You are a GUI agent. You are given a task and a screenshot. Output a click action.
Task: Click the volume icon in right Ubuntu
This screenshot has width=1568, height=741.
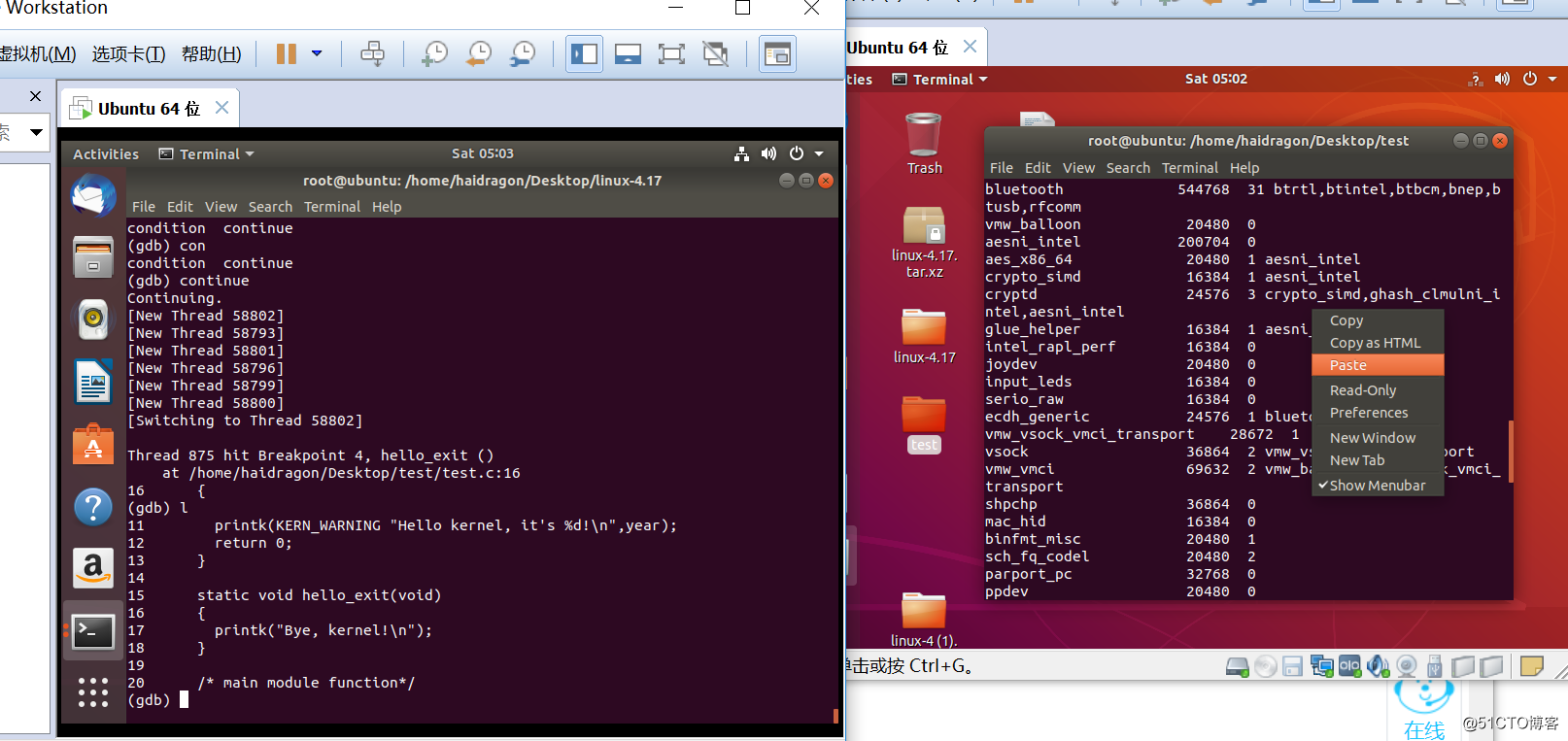1502,79
